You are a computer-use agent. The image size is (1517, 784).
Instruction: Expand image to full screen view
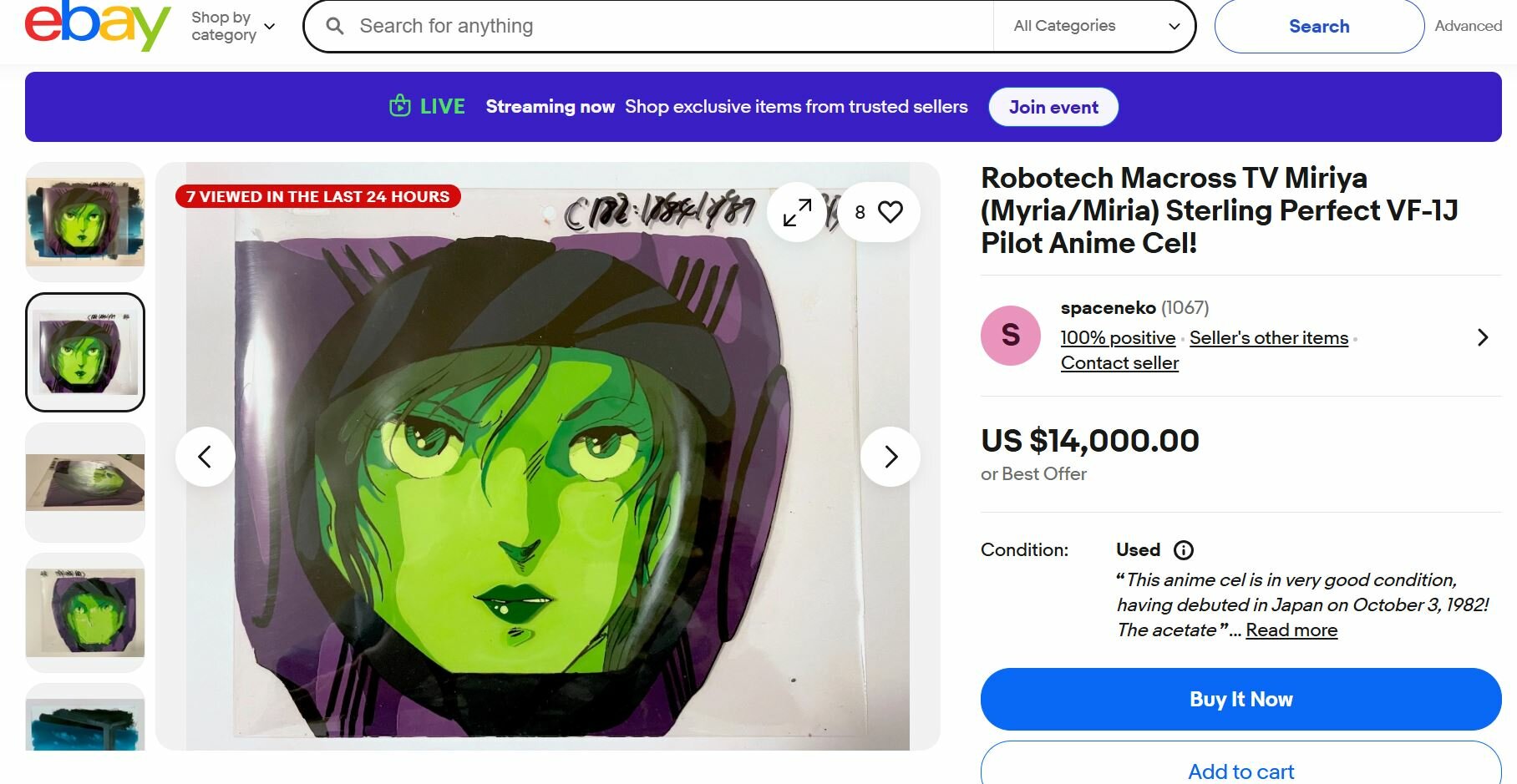[x=797, y=212]
